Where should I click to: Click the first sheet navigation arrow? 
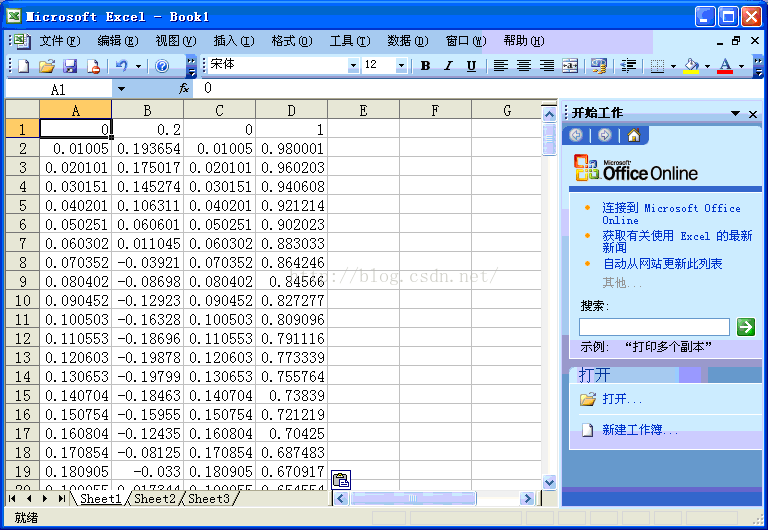click(13, 499)
